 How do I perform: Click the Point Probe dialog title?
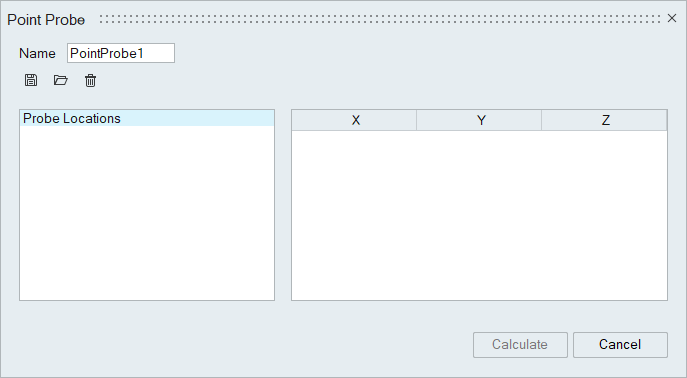[x=46, y=20]
